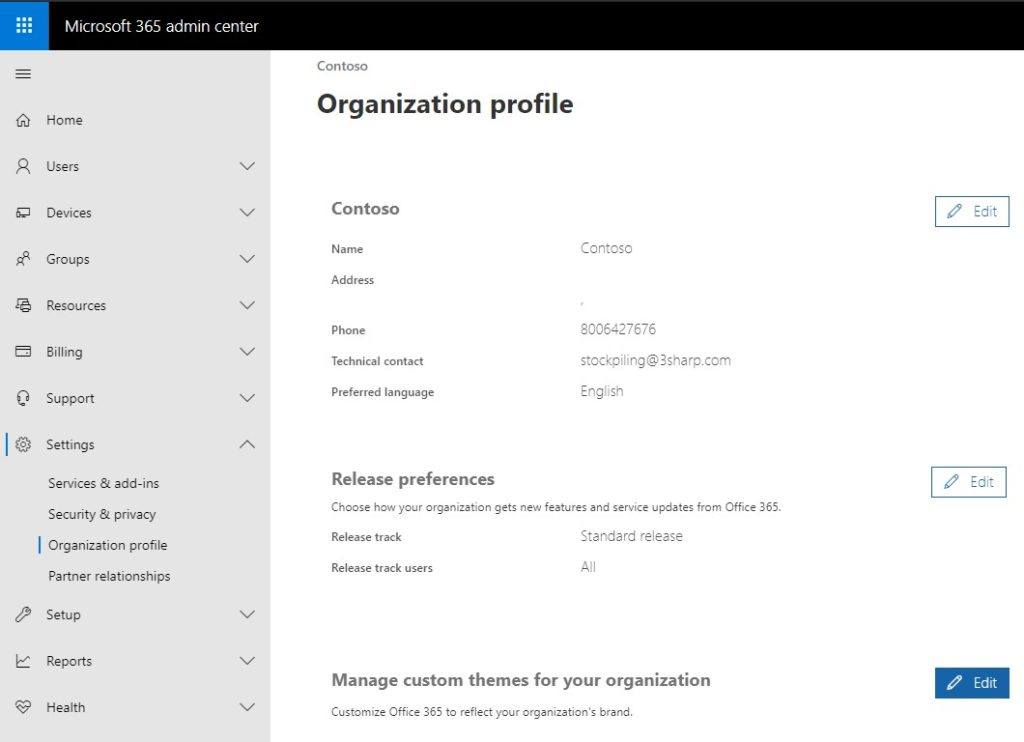This screenshot has width=1024, height=742.
Task: Select the Users navigation label
Action: 62,167
